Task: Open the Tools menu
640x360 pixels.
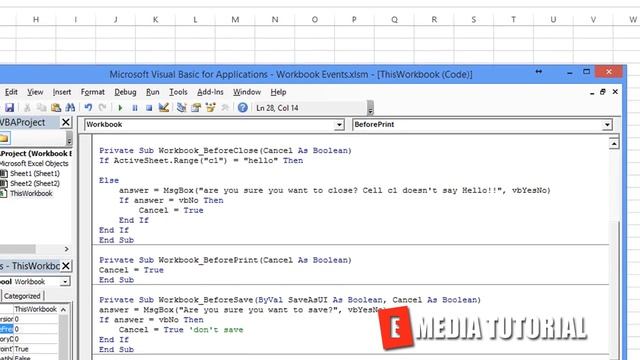Action: (x=178, y=92)
